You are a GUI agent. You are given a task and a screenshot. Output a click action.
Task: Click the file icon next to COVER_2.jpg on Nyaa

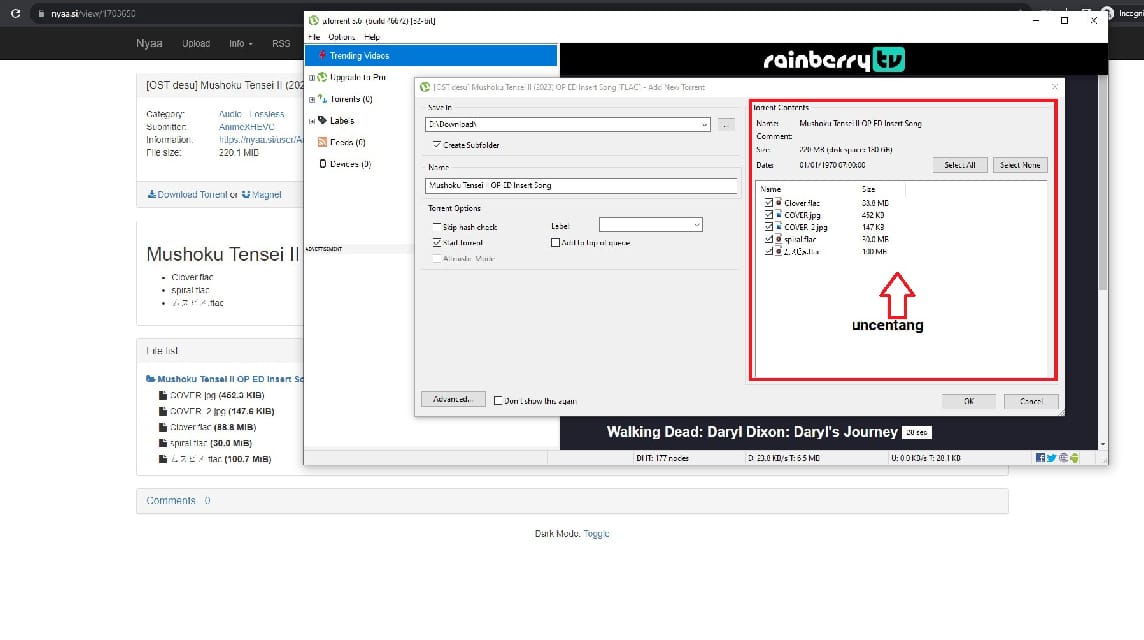[163, 412]
